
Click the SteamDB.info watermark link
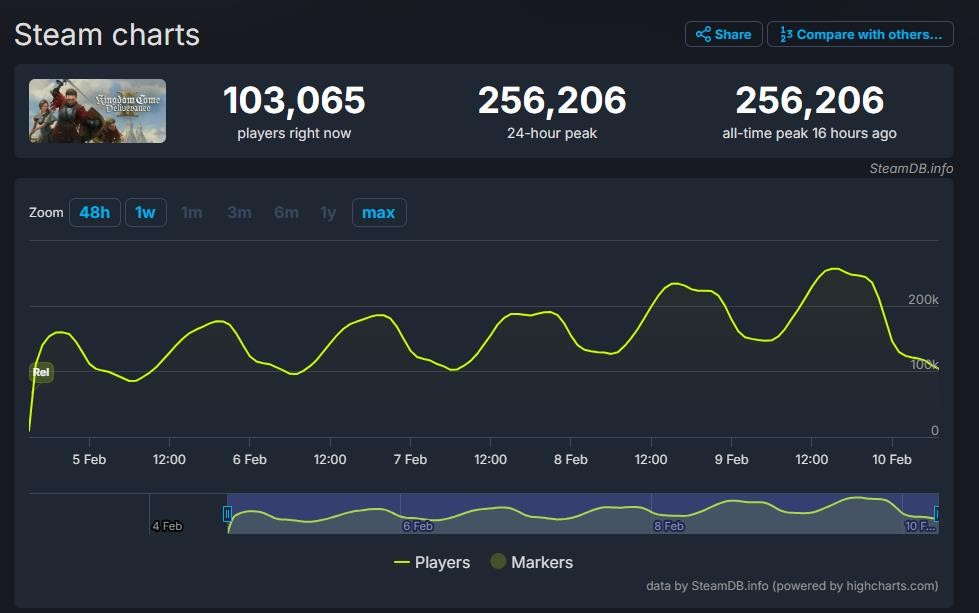pos(911,168)
